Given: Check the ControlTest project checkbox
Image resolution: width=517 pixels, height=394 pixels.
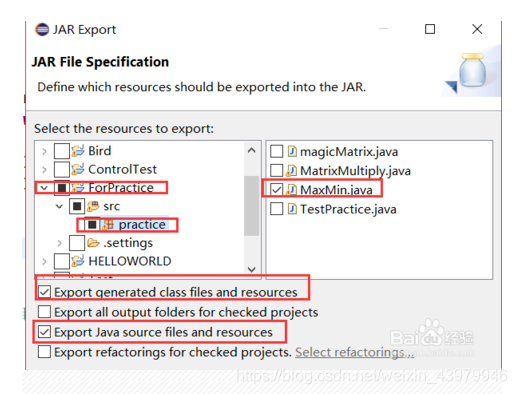Looking at the screenshot, I should pos(62,169).
